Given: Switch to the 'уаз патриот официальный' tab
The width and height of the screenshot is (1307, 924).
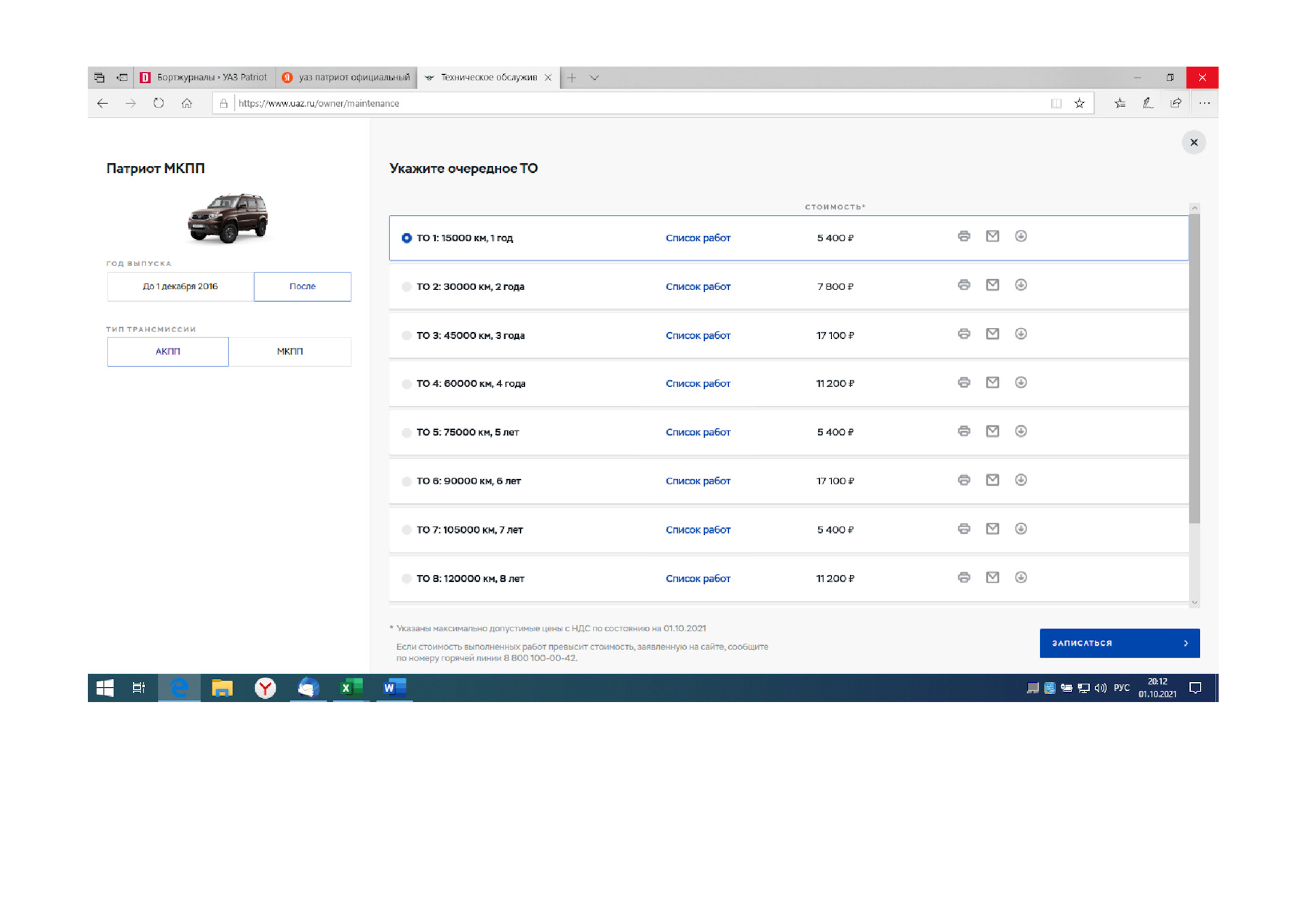Looking at the screenshot, I should tap(346, 78).
